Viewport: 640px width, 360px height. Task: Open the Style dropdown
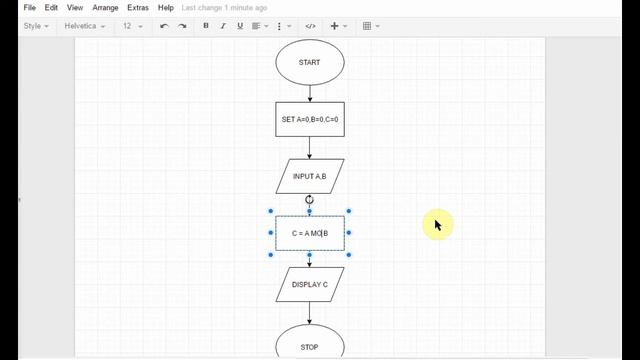click(x=36, y=26)
